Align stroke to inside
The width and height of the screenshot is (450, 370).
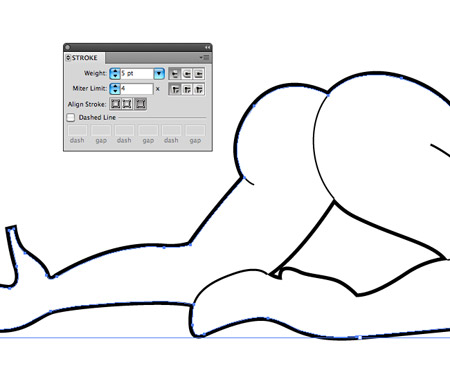point(127,104)
